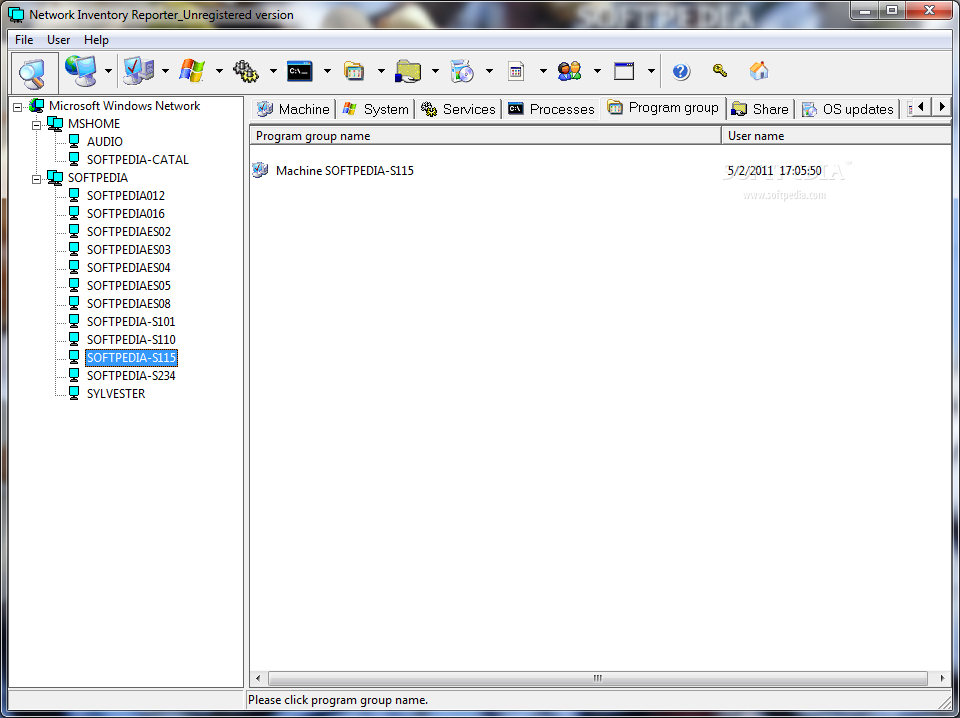Select SOFTPEDIAES05 in the tree
This screenshot has height=718, width=960.
click(129, 286)
